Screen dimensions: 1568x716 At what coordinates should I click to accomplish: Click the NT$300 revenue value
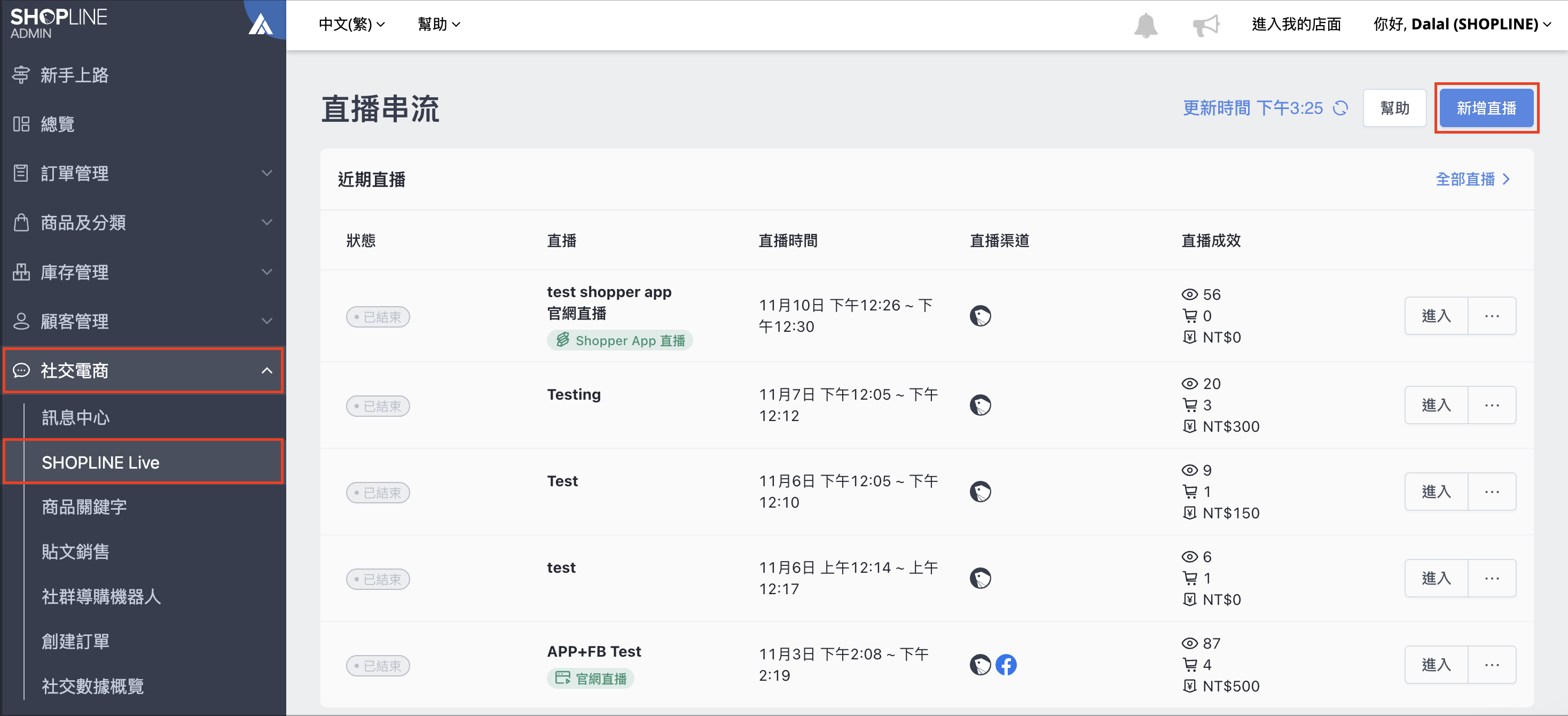click(x=1231, y=427)
